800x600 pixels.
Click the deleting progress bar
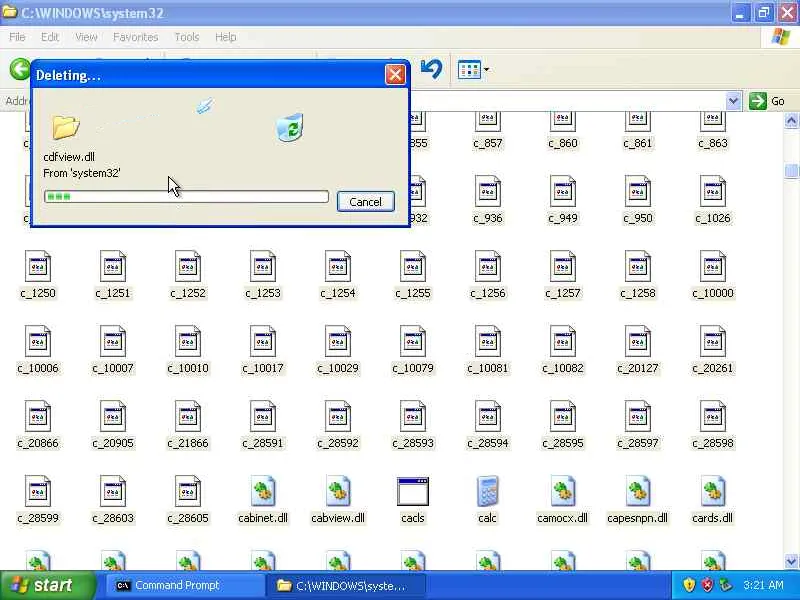pos(186,196)
